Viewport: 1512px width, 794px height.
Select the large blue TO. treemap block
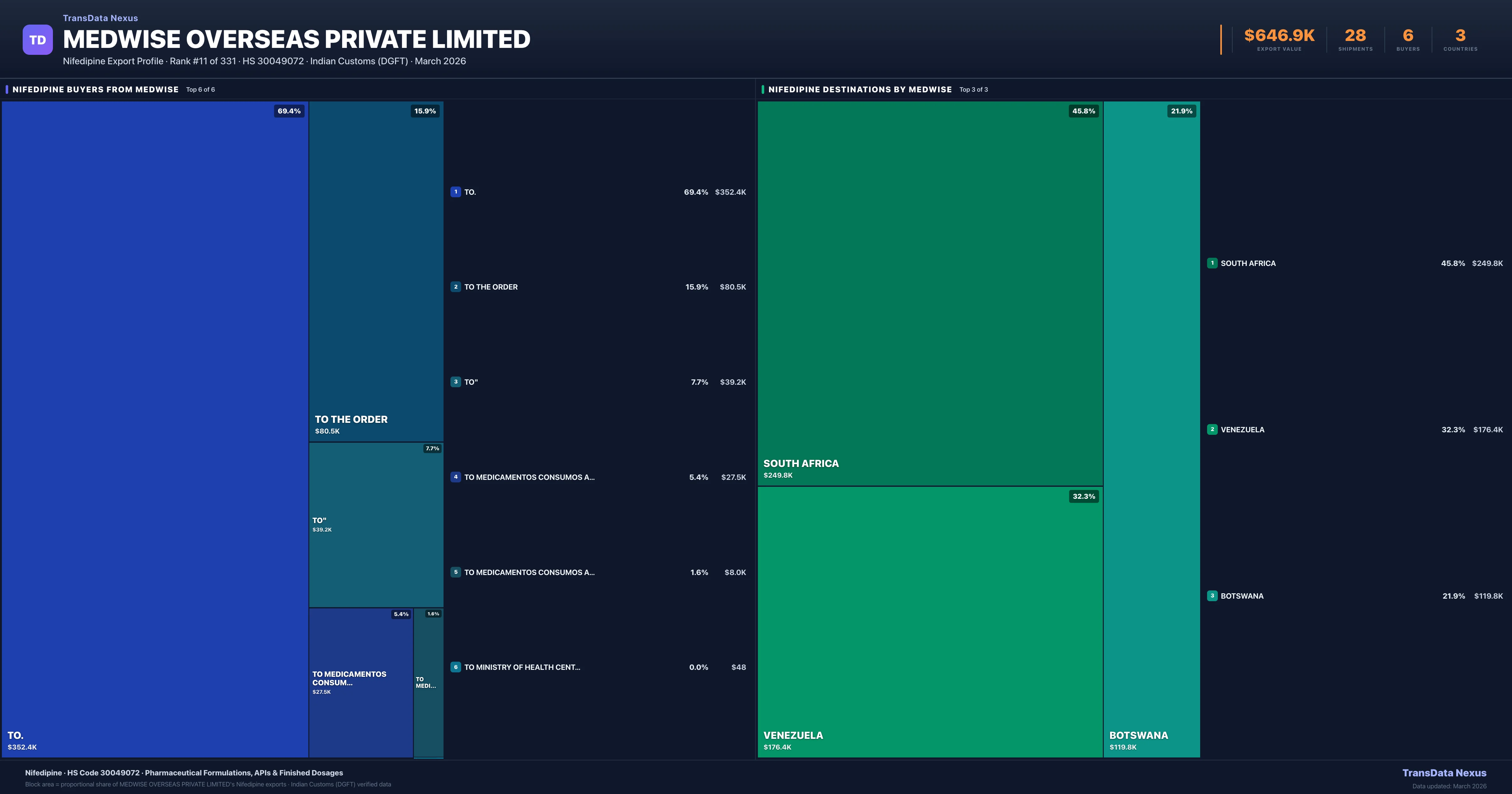(155, 429)
